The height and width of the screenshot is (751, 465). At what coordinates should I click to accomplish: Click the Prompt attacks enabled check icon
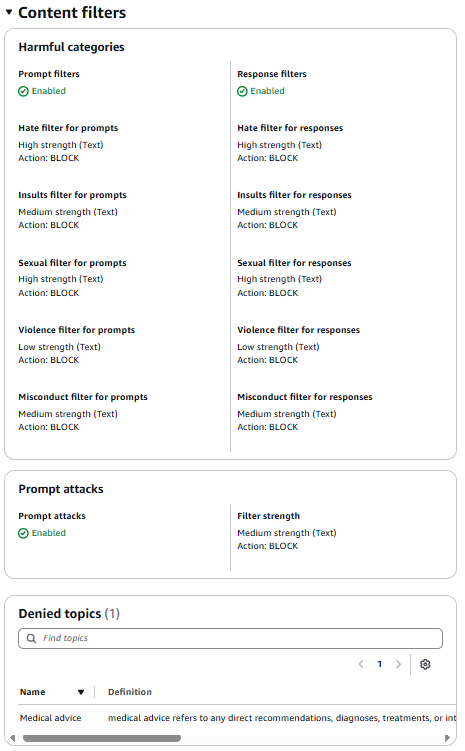[23, 534]
